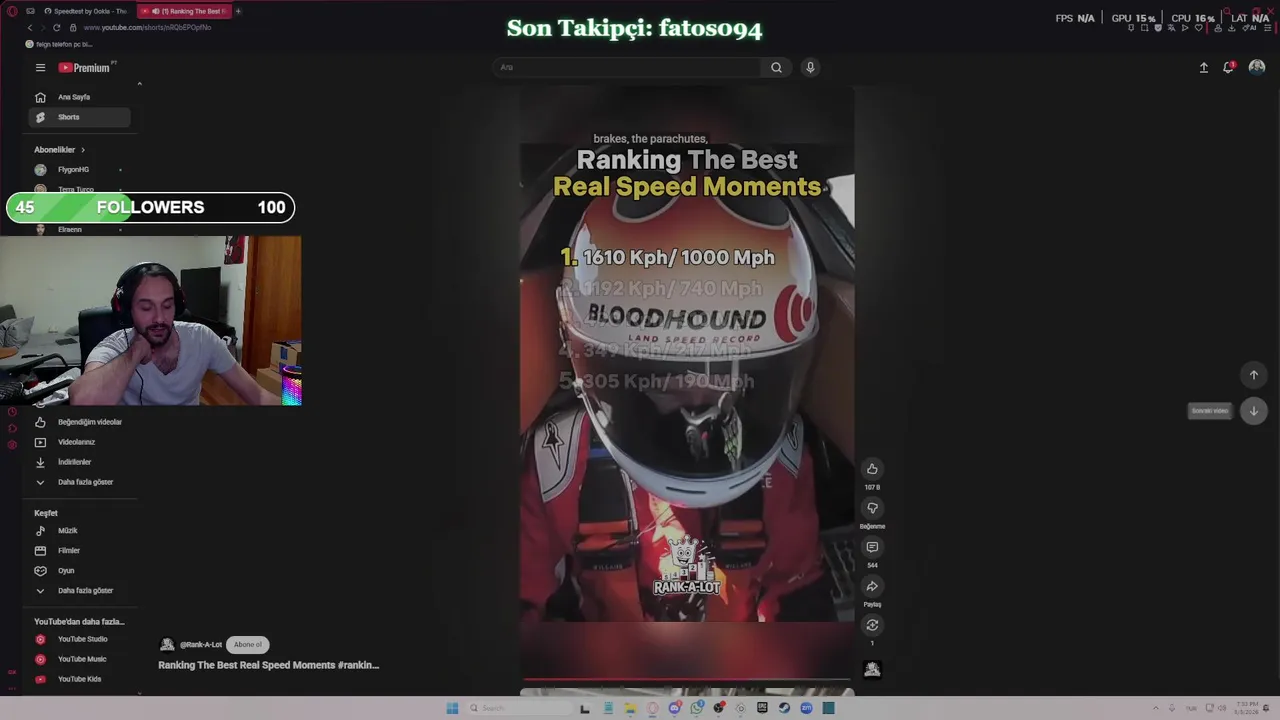Open the taskbar clock and date
This screenshot has height=720, width=1280.
[x=1247, y=708]
